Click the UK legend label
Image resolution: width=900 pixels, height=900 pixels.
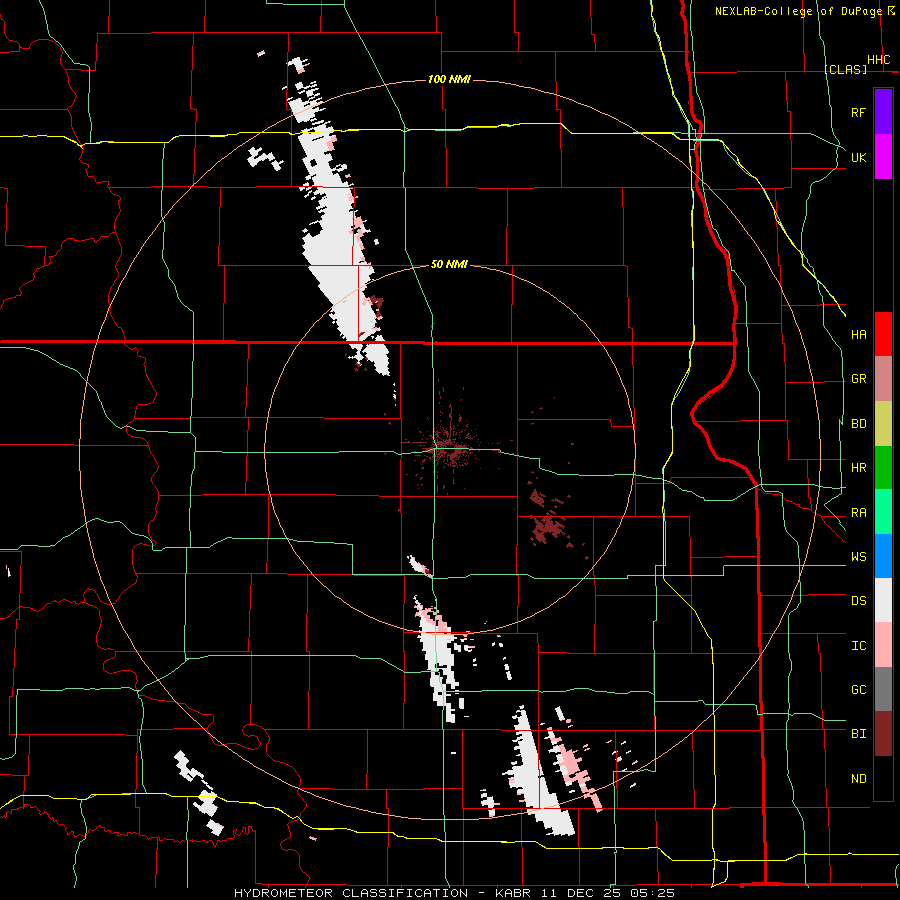click(x=858, y=157)
